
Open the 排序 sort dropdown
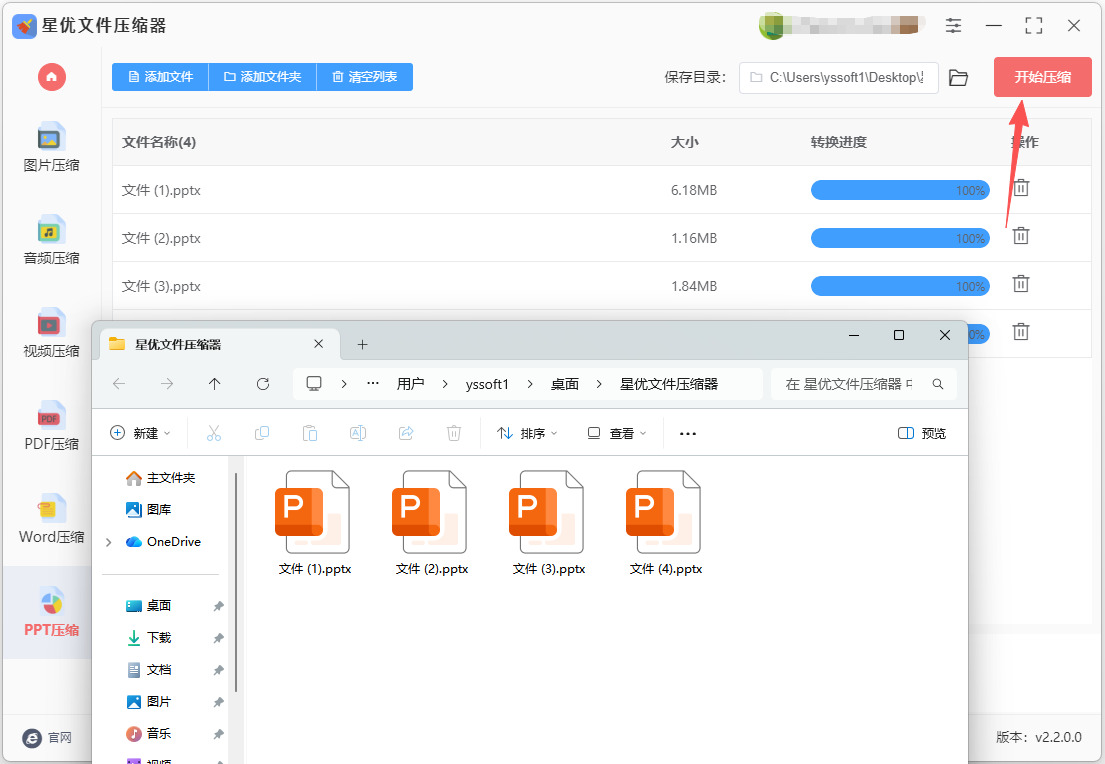(527, 433)
